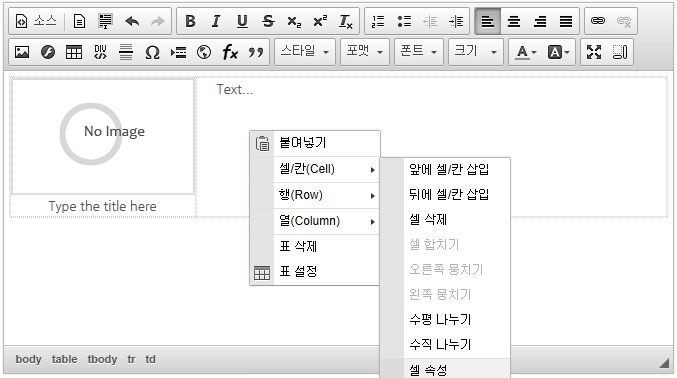Insert page break icon
The width and height of the screenshot is (677, 378).
point(178,52)
